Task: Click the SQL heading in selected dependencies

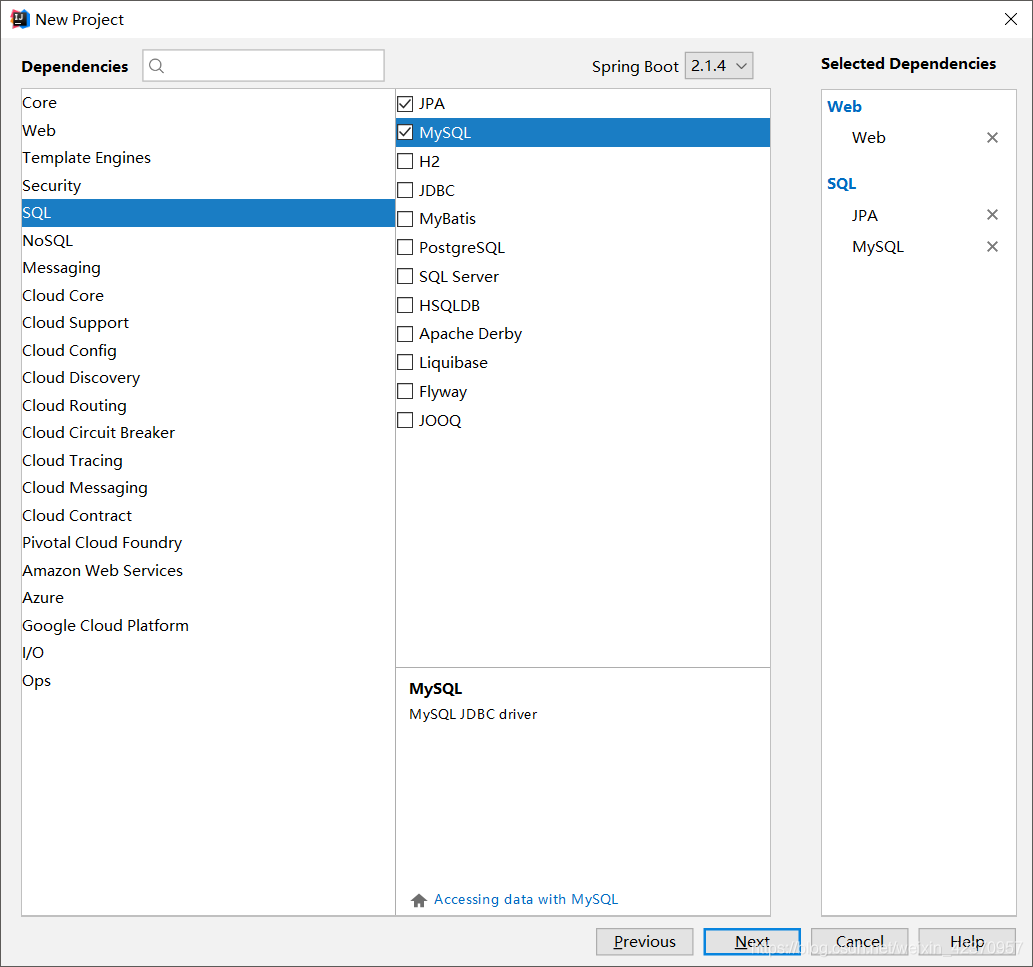Action: tap(841, 184)
